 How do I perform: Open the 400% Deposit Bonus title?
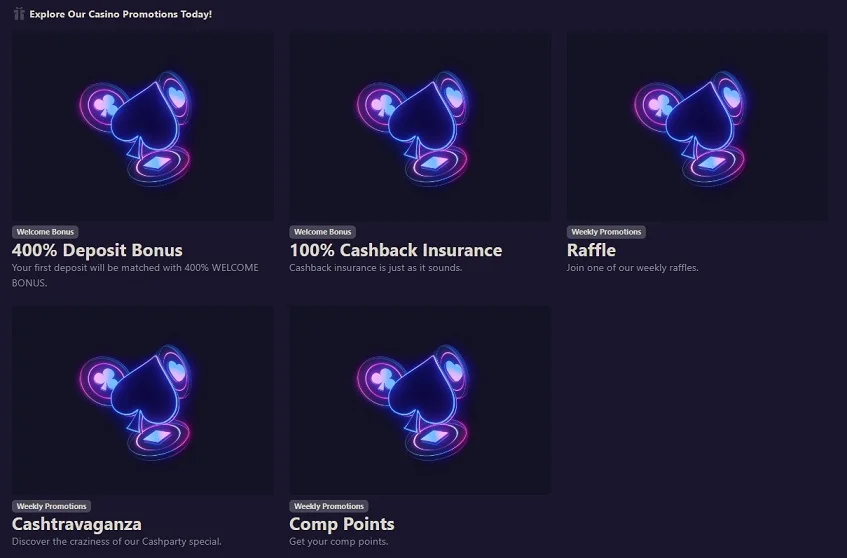point(97,250)
